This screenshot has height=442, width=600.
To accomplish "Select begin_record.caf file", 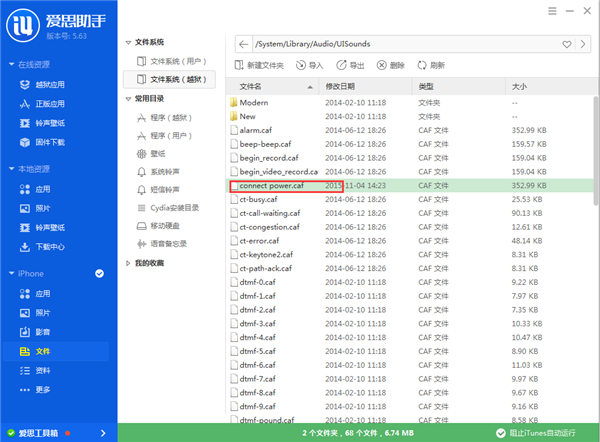I will (x=410, y=158).
